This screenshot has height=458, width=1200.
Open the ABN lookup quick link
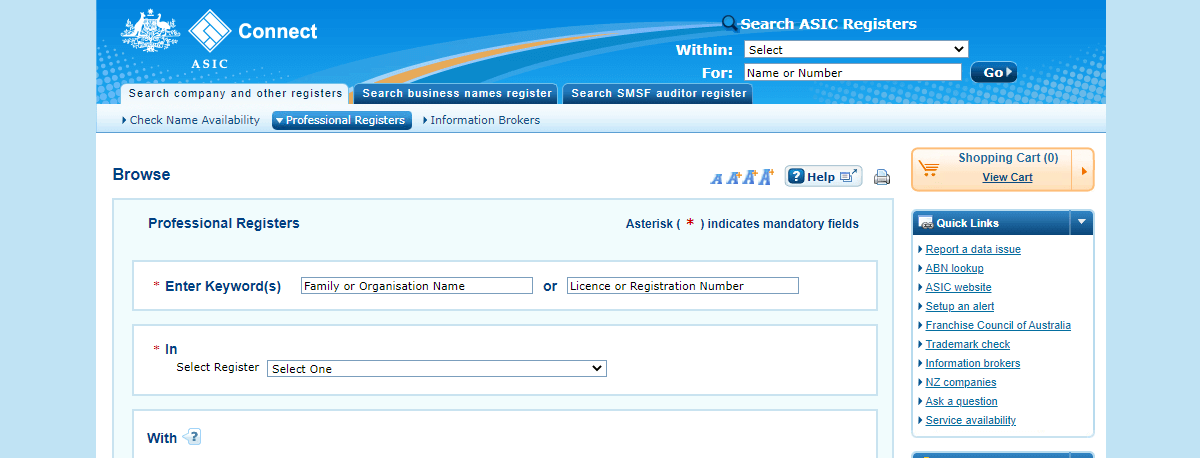click(x=954, y=268)
